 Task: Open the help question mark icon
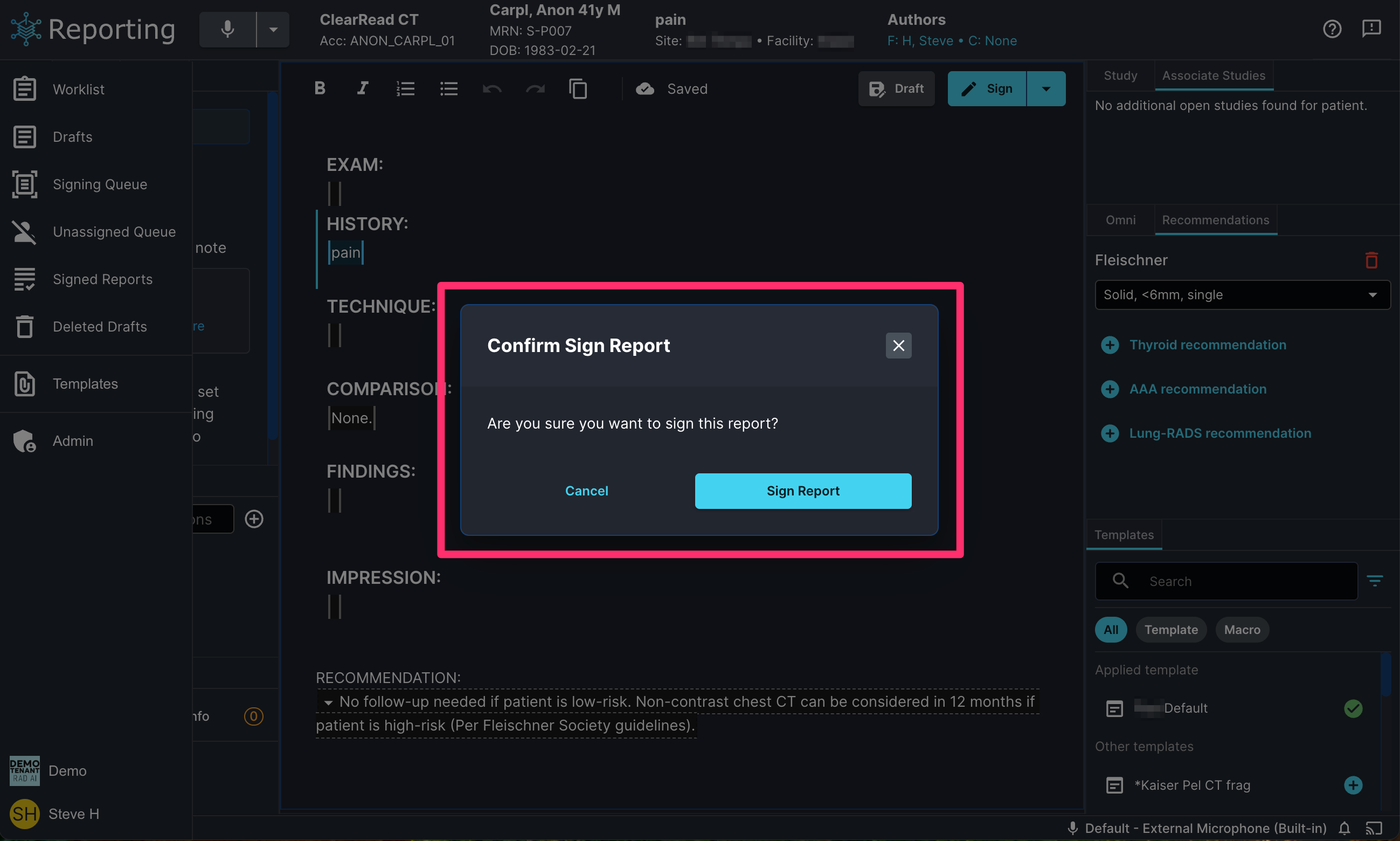(x=1332, y=29)
